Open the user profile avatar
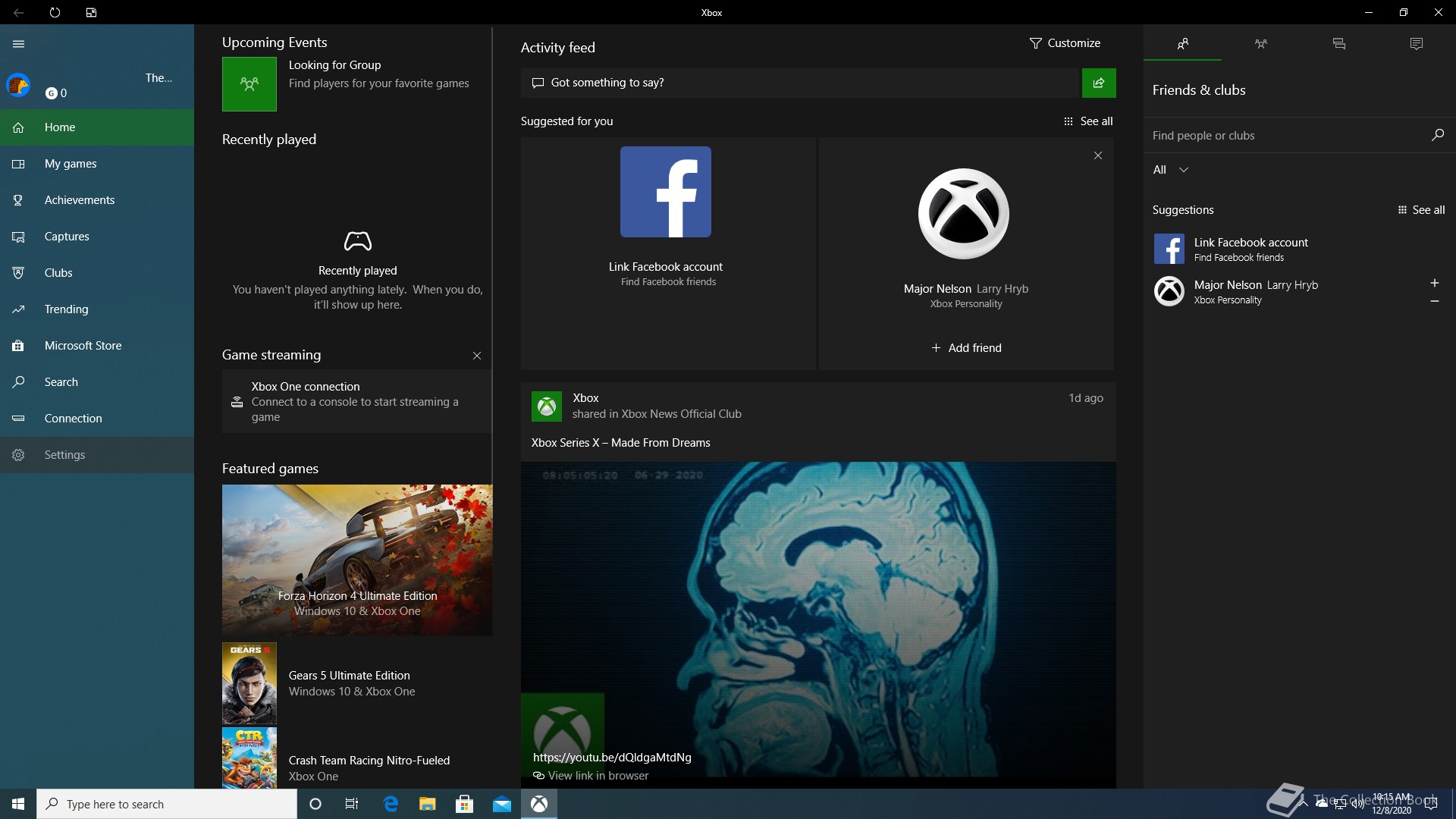1456x819 pixels. coord(18,85)
